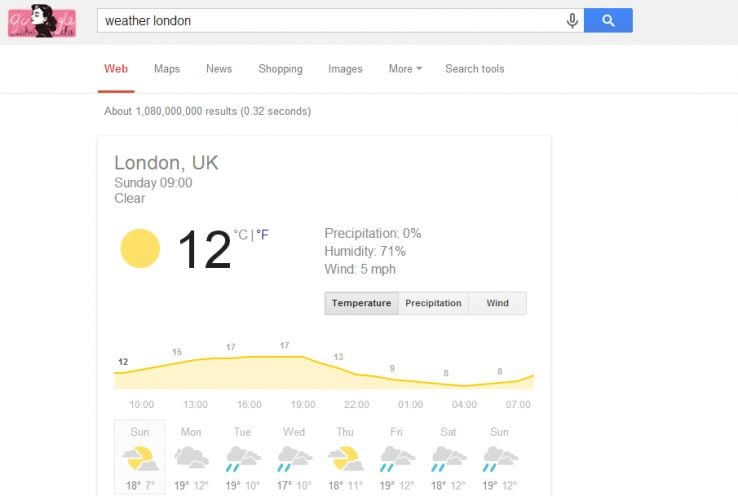Click the Google doodle logo
This screenshot has width=738, height=496.
pyautogui.click(x=41, y=21)
